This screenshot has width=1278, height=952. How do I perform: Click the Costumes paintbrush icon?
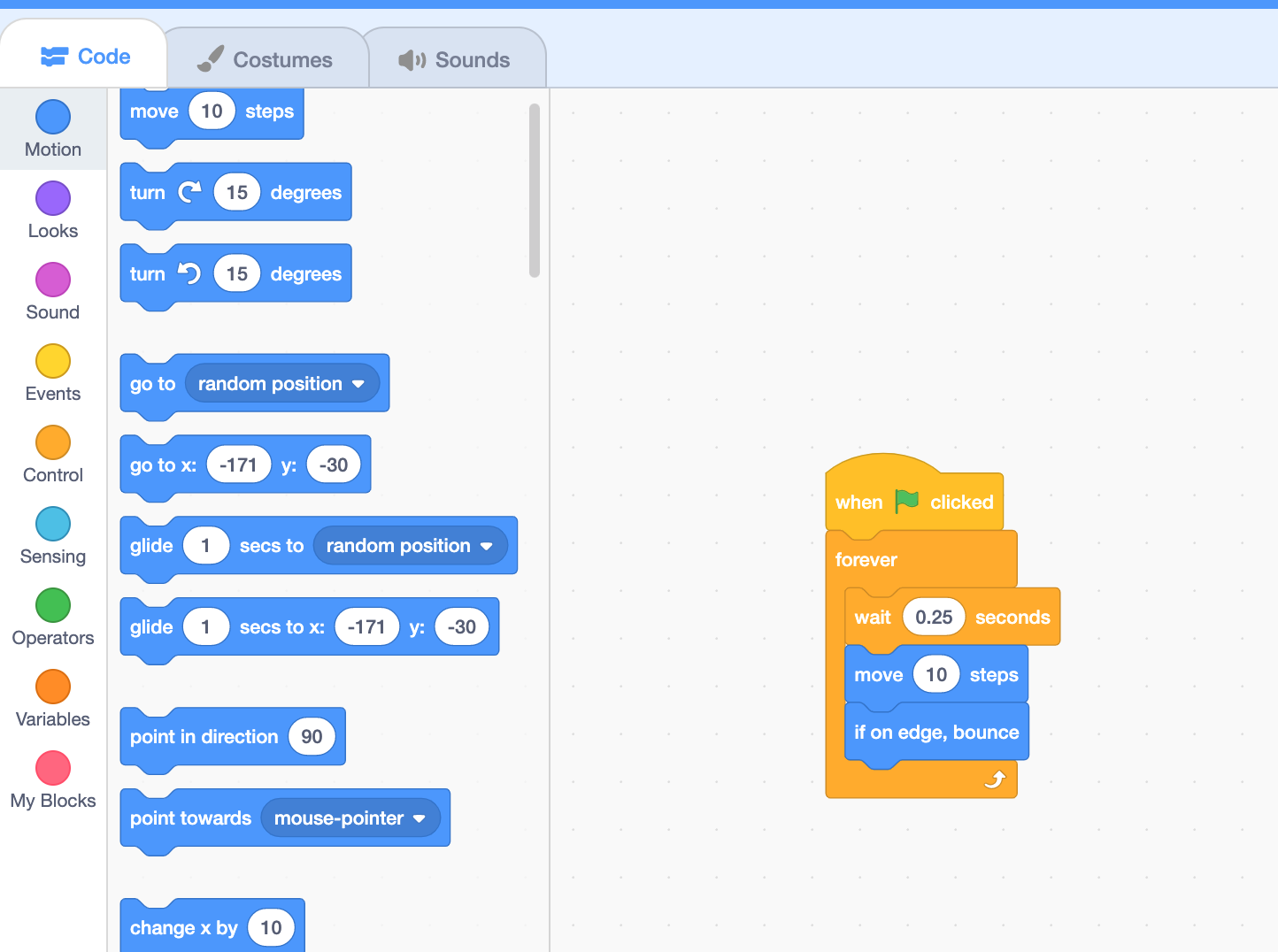tap(210, 58)
